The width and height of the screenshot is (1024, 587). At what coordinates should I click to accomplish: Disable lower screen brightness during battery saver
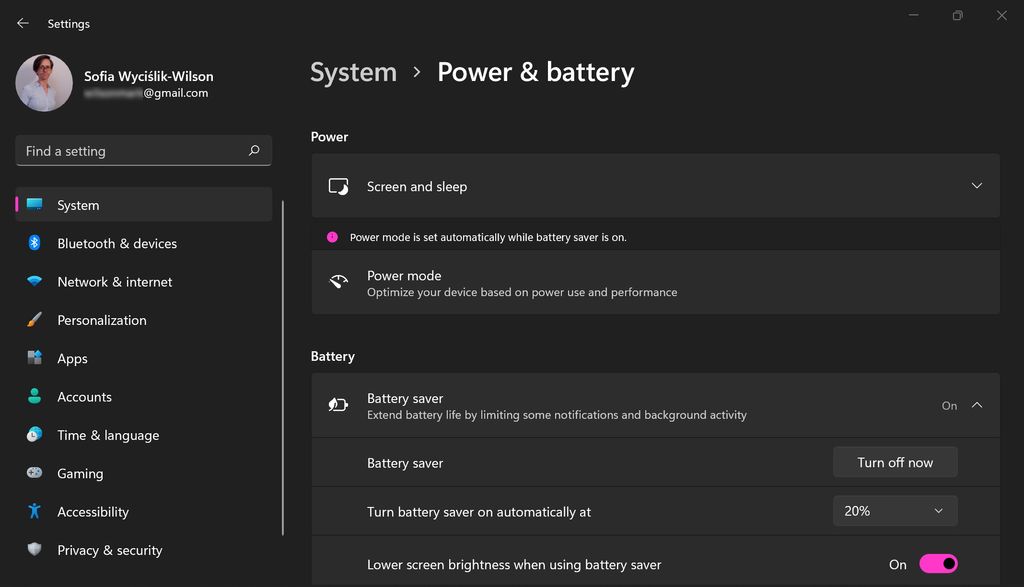coord(940,564)
